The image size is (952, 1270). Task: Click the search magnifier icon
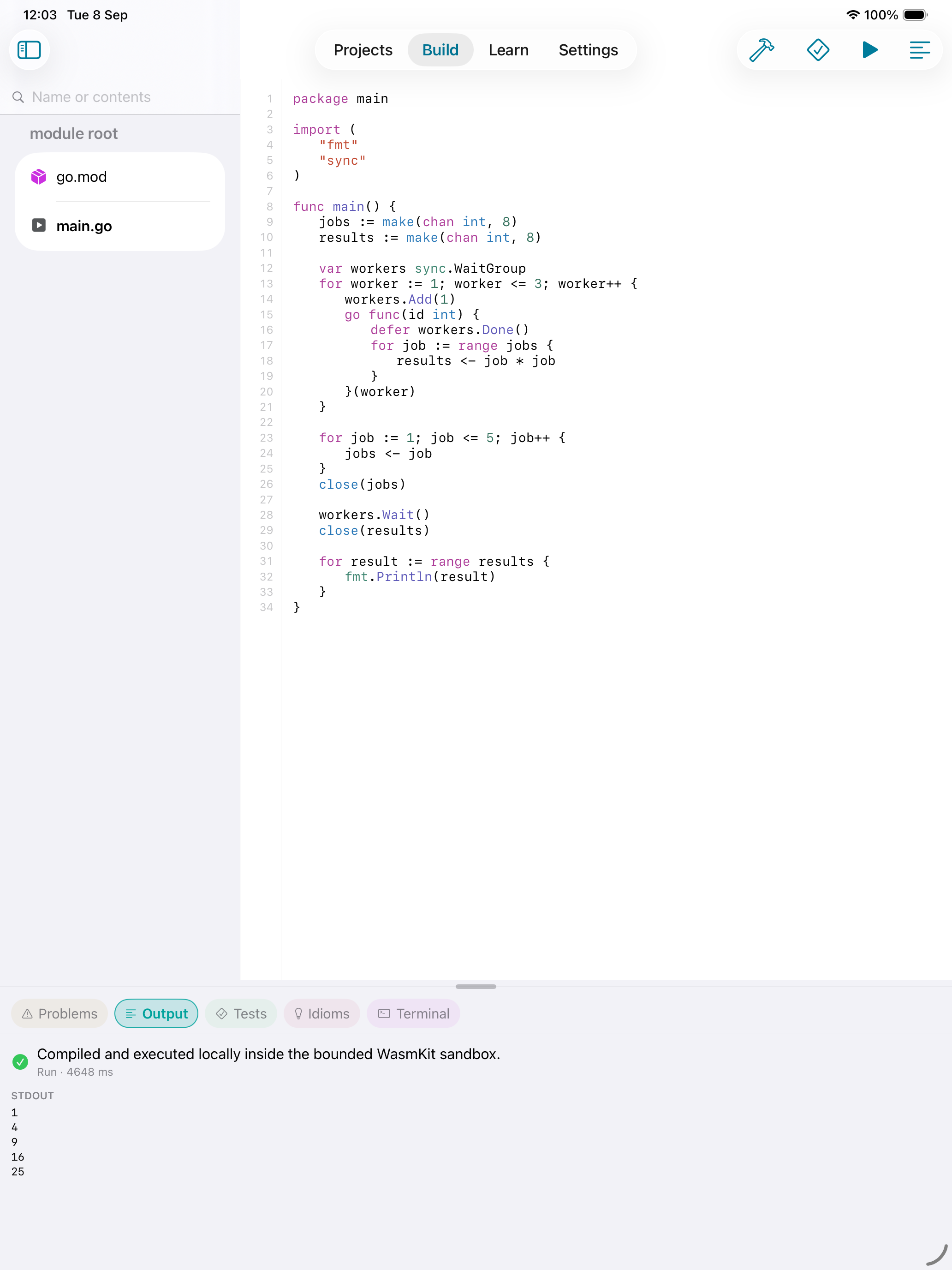(x=18, y=97)
